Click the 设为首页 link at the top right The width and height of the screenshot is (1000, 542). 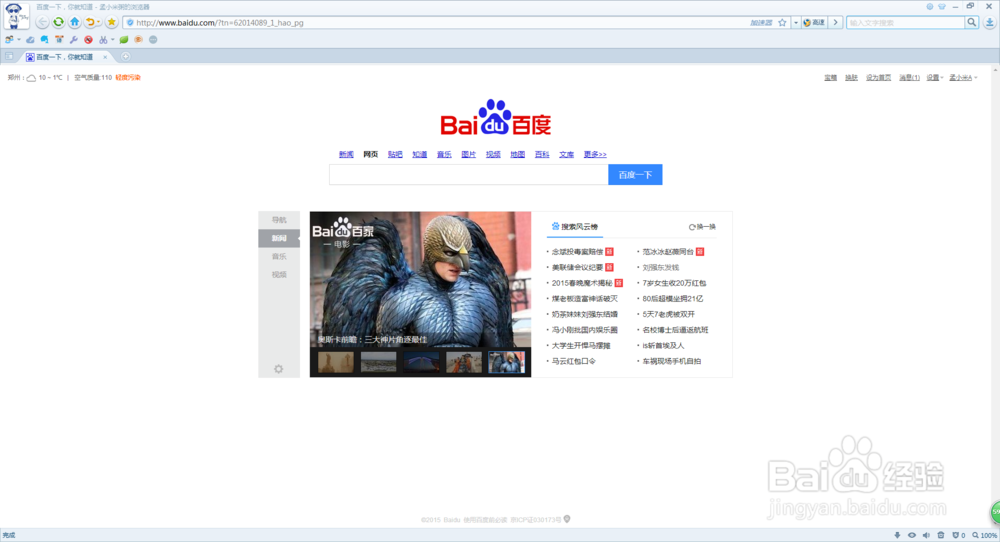878,78
